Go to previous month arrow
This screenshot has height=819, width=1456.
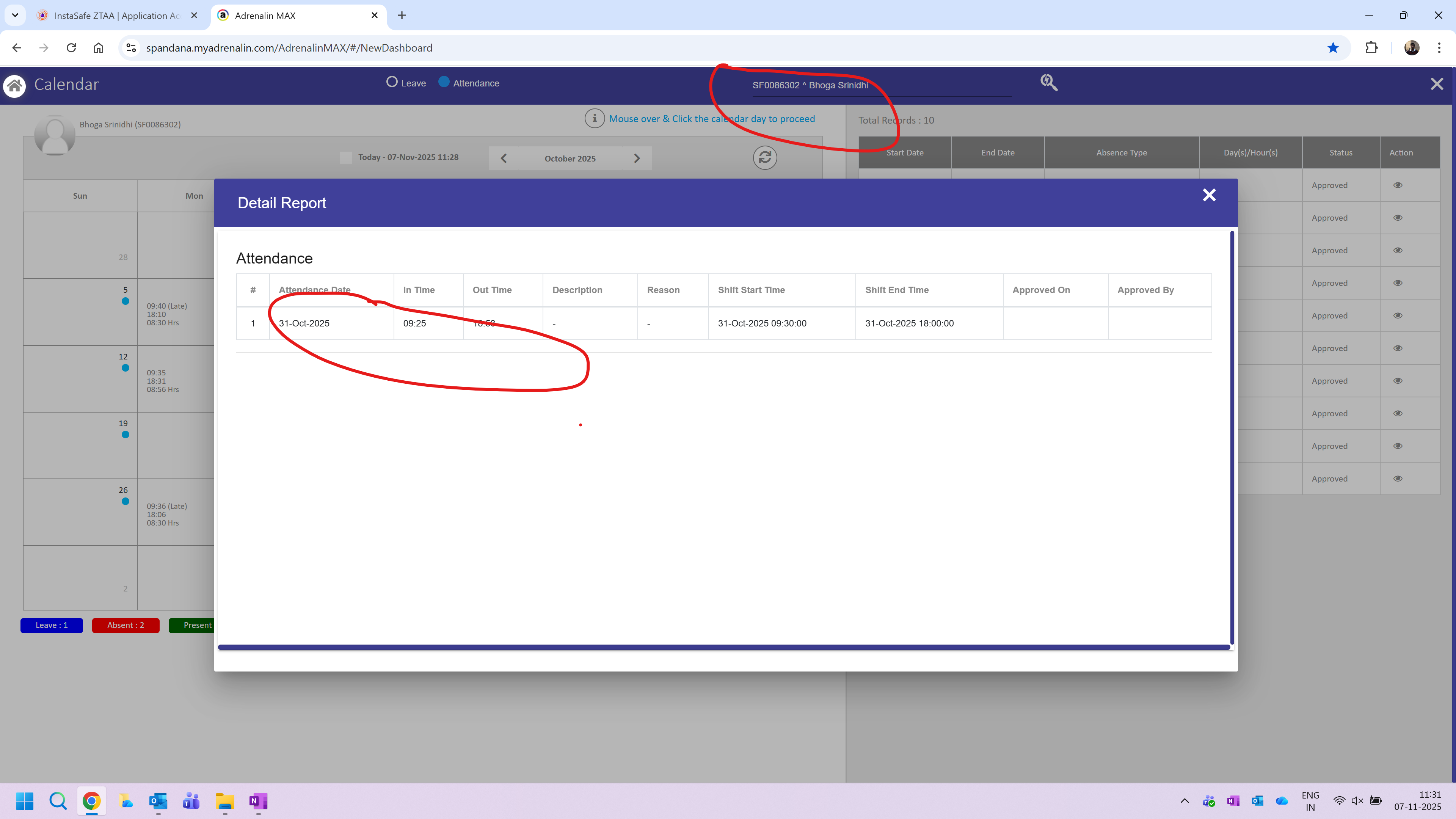click(504, 158)
